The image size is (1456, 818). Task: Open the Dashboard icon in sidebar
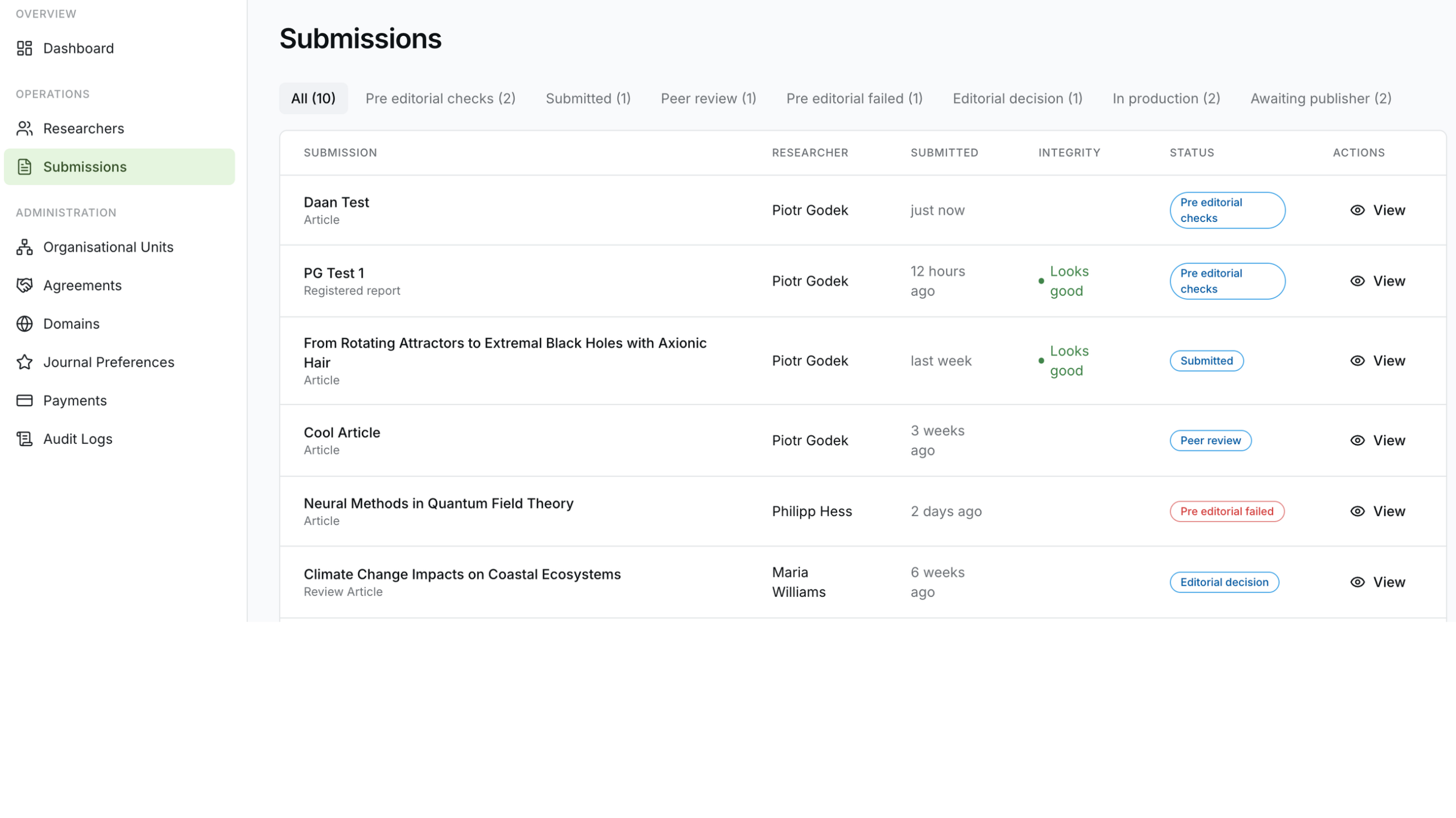[x=24, y=48]
